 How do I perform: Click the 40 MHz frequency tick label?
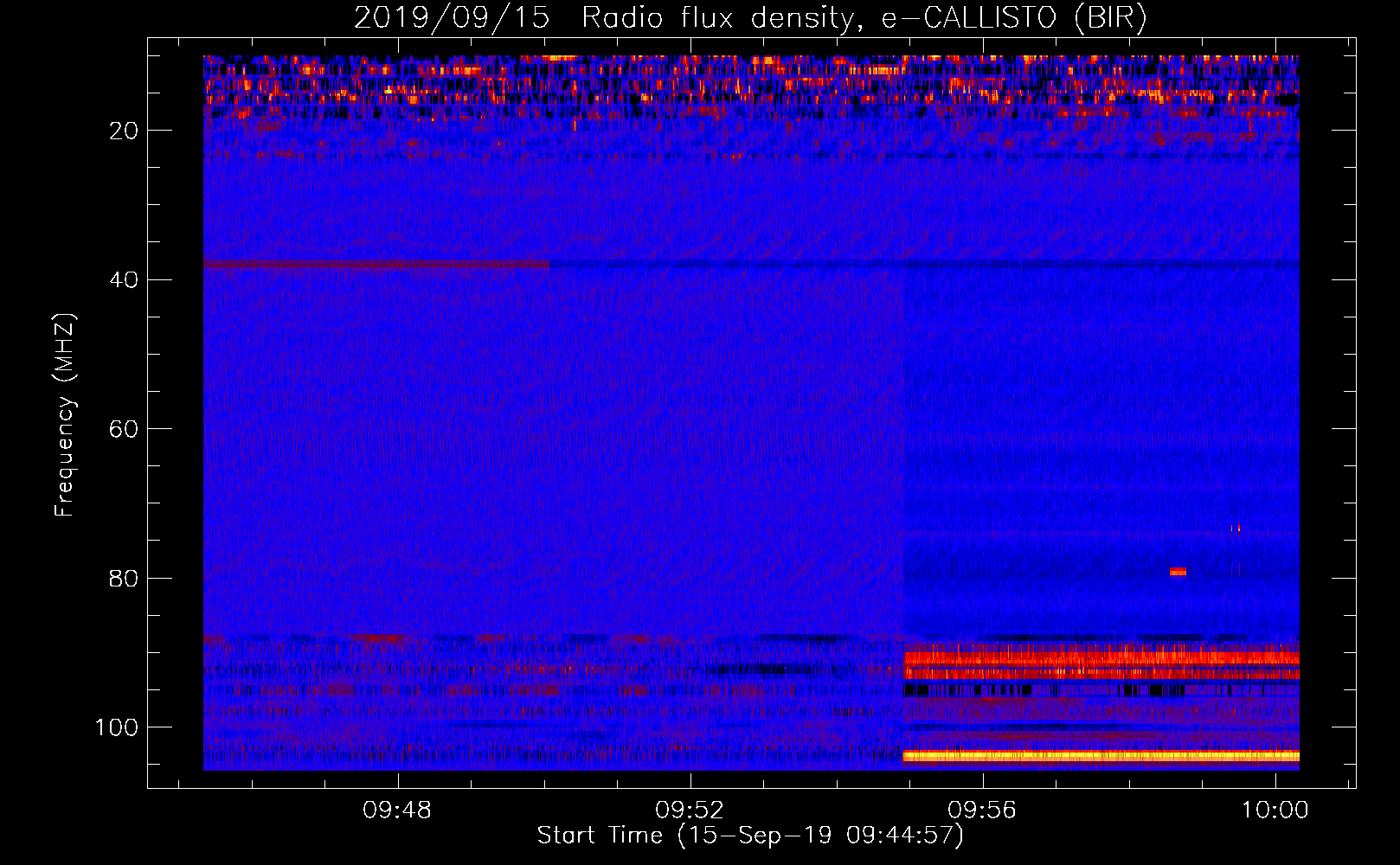pos(124,279)
